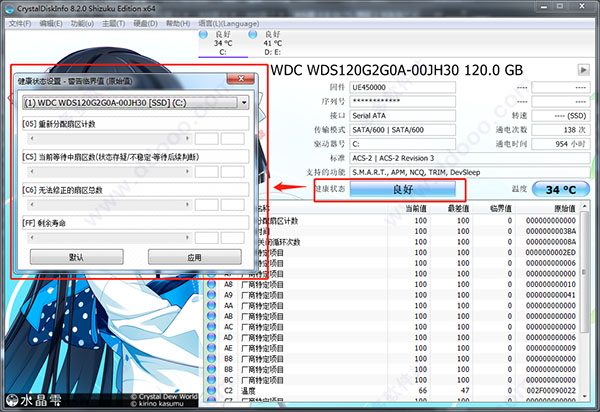This screenshot has height=412, width=600.
Task: Click the blue status circle for C2 温度
Action: tap(211, 391)
